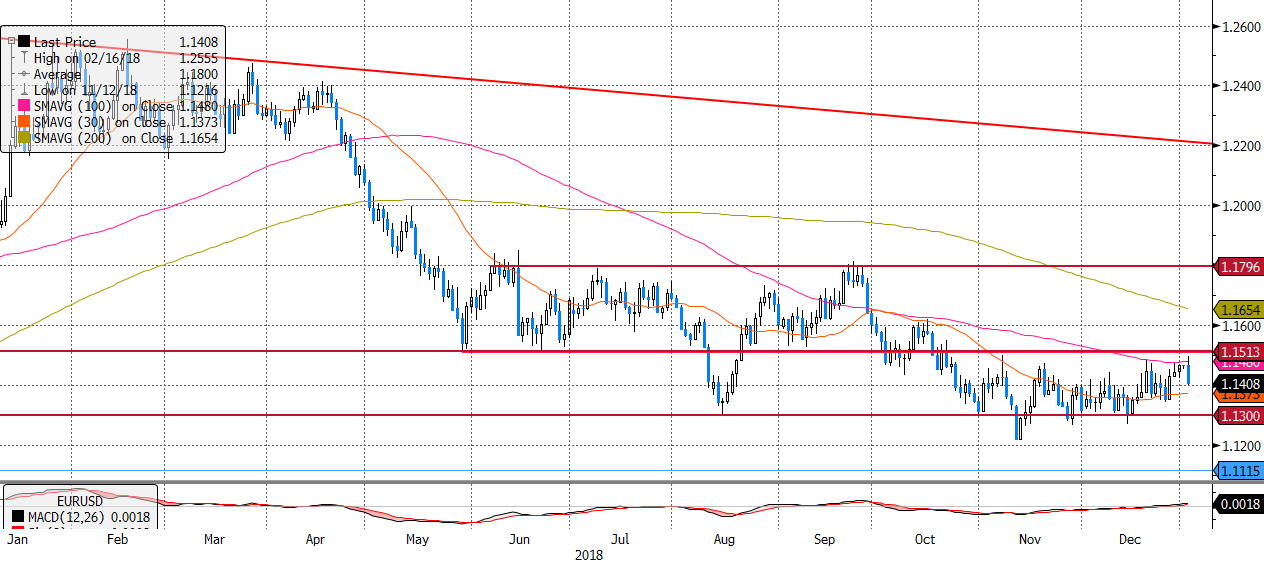This screenshot has width=1264, height=562.
Task: Click the Sep label on the time axis
Action: click(825, 540)
